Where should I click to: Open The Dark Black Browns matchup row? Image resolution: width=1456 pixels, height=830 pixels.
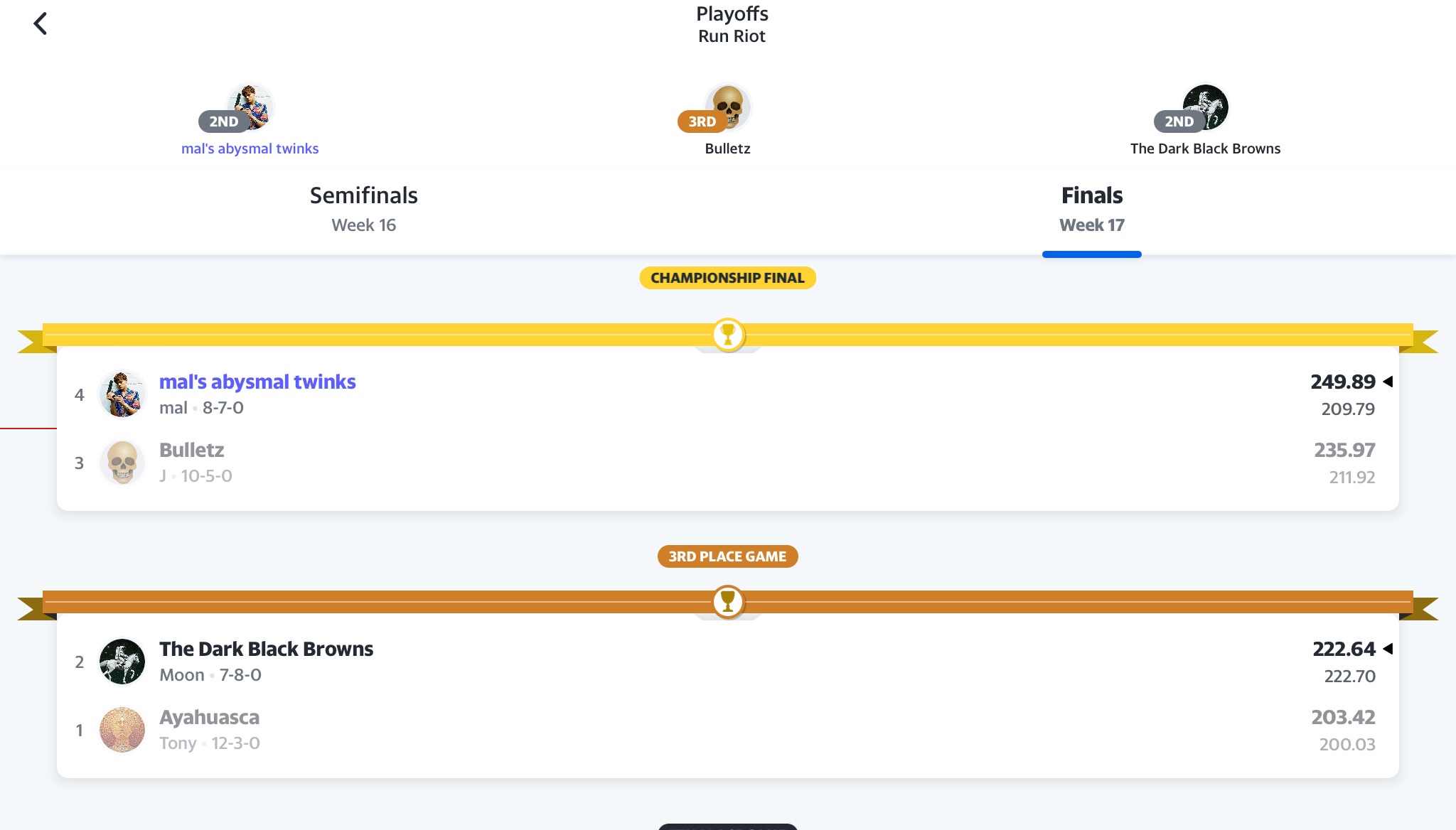click(x=728, y=662)
